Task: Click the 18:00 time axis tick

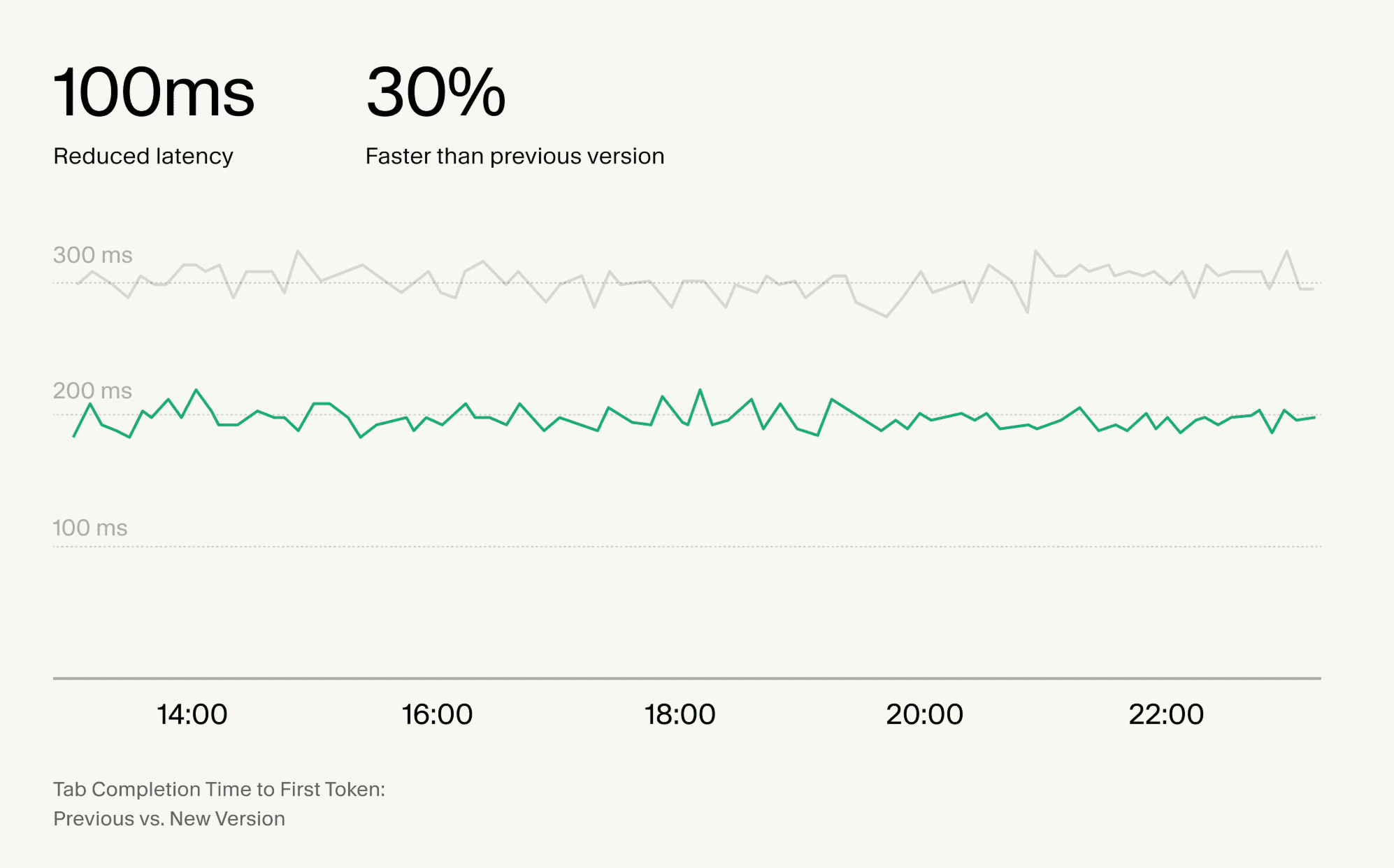Action: (x=680, y=714)
